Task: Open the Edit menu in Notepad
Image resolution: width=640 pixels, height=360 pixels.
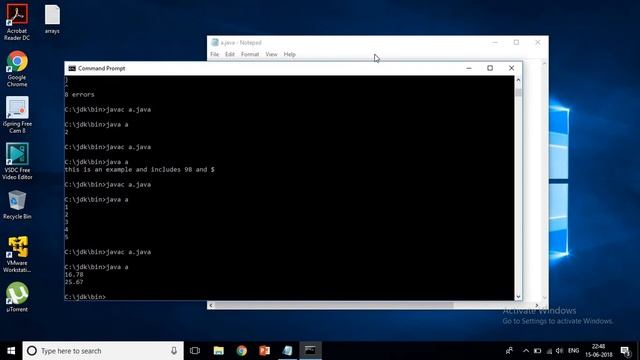Action: tap(230, 54)
